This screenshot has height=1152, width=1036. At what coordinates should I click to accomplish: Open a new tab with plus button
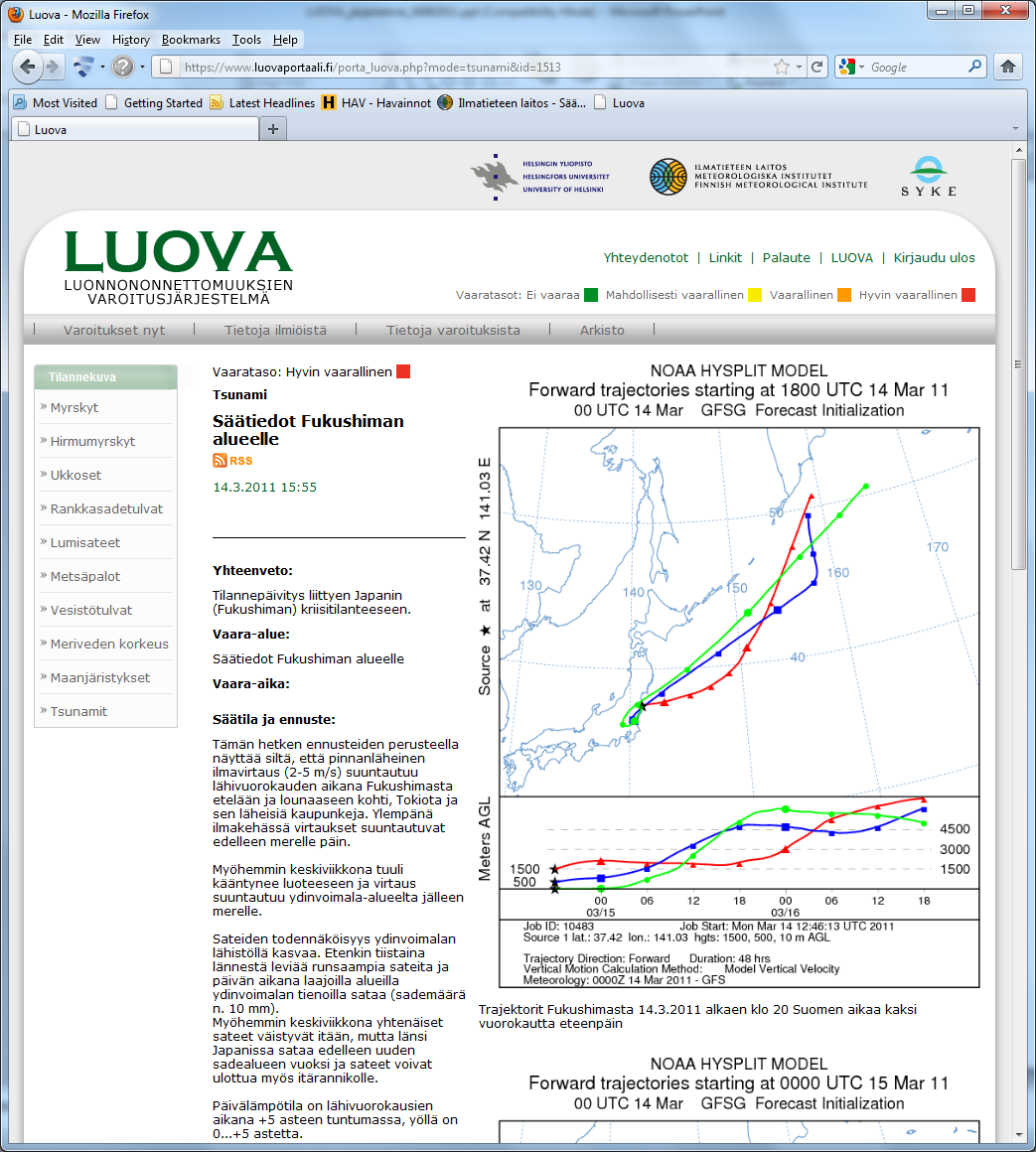272,129
